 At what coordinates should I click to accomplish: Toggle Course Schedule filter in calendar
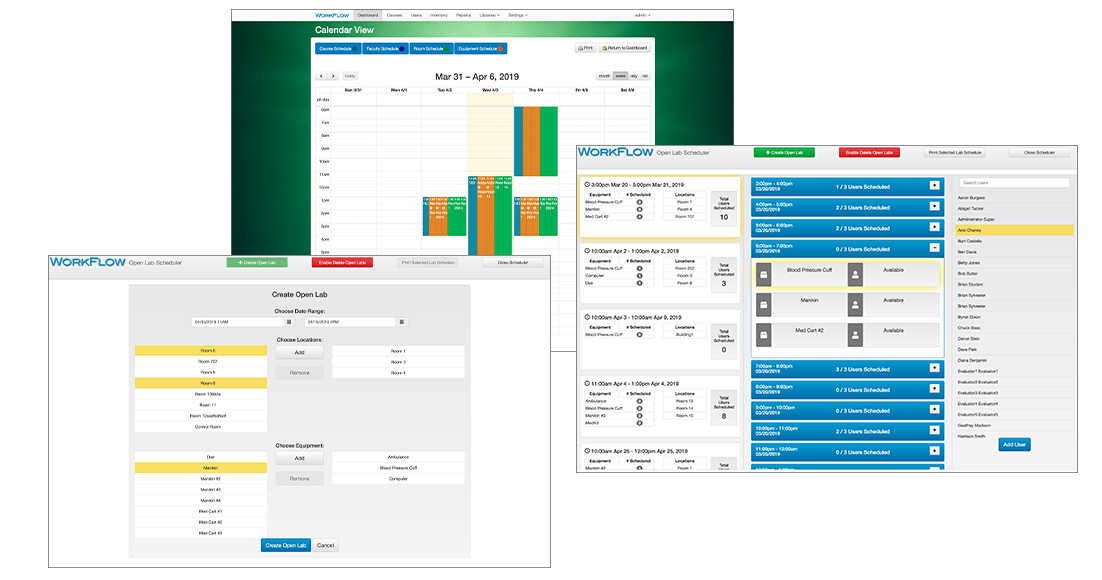(338, 49)
